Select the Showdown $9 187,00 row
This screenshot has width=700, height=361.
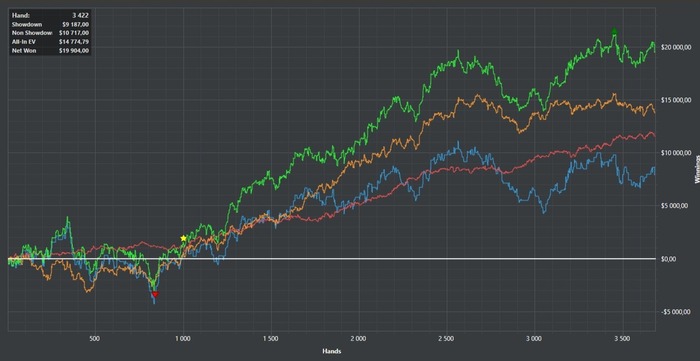(x=50, y=24)
